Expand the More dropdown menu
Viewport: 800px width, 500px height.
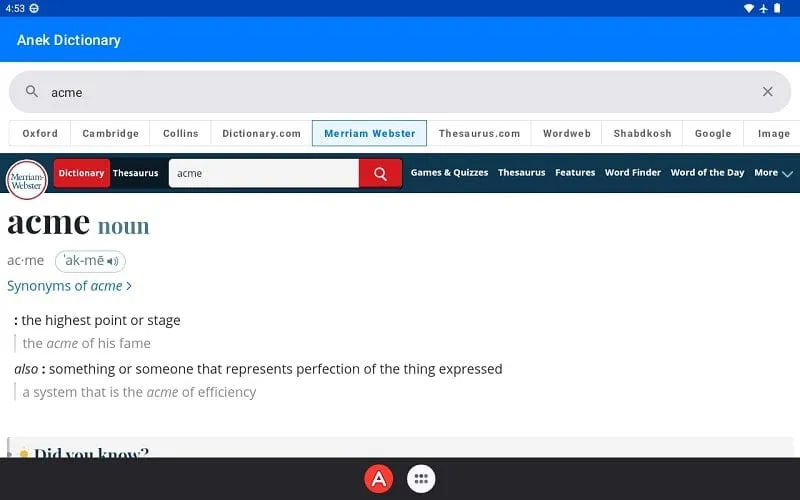[773, 173]
